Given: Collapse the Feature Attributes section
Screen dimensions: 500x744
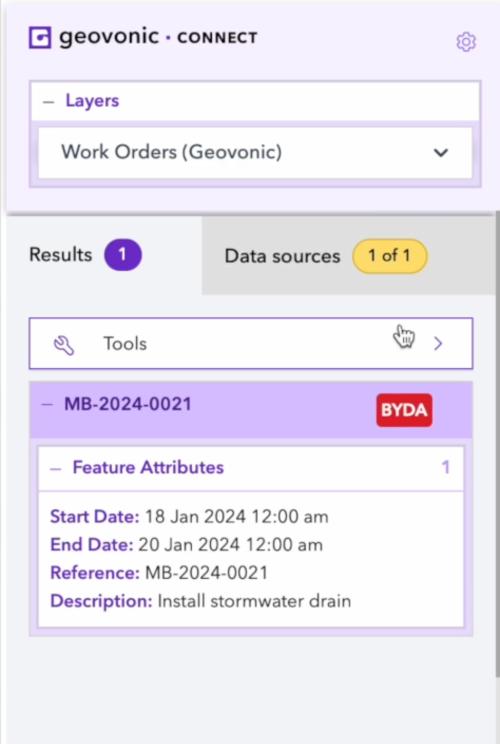Looking at the screenshot, I should coord(251,468).
